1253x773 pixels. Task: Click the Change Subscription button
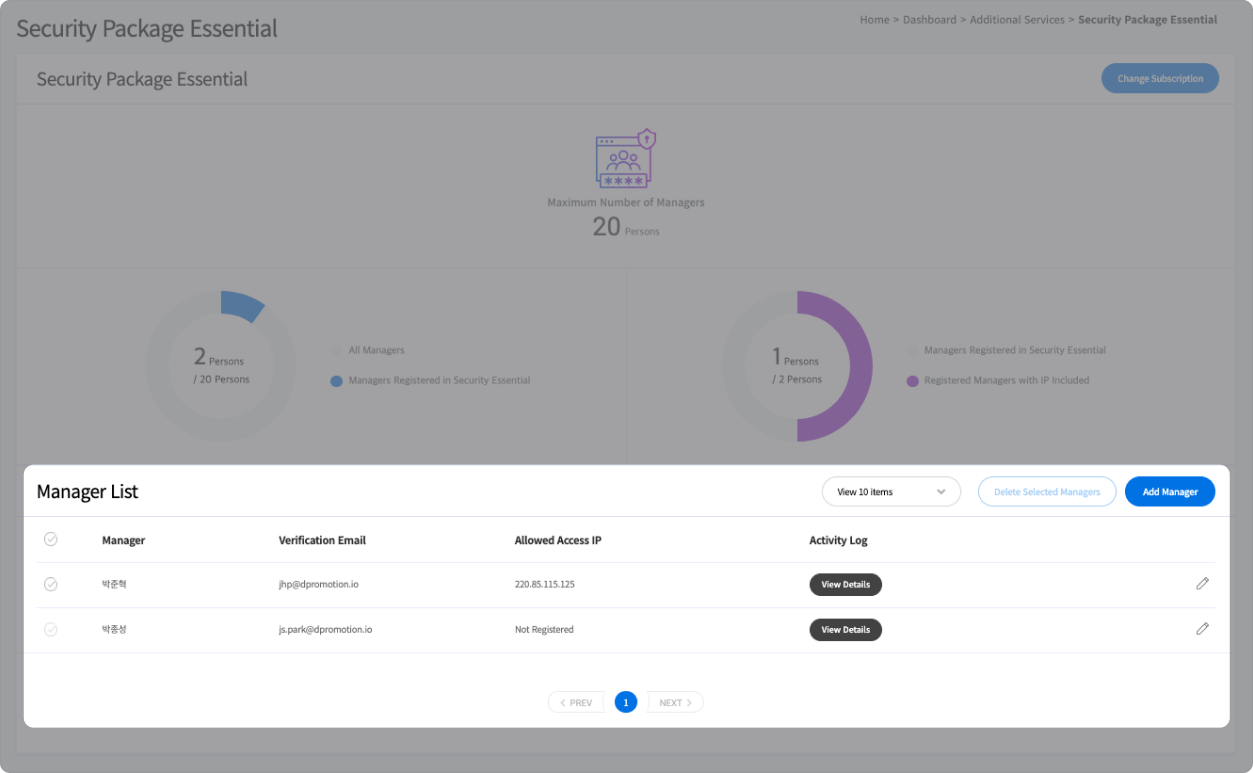click(x=1159, y=79)
